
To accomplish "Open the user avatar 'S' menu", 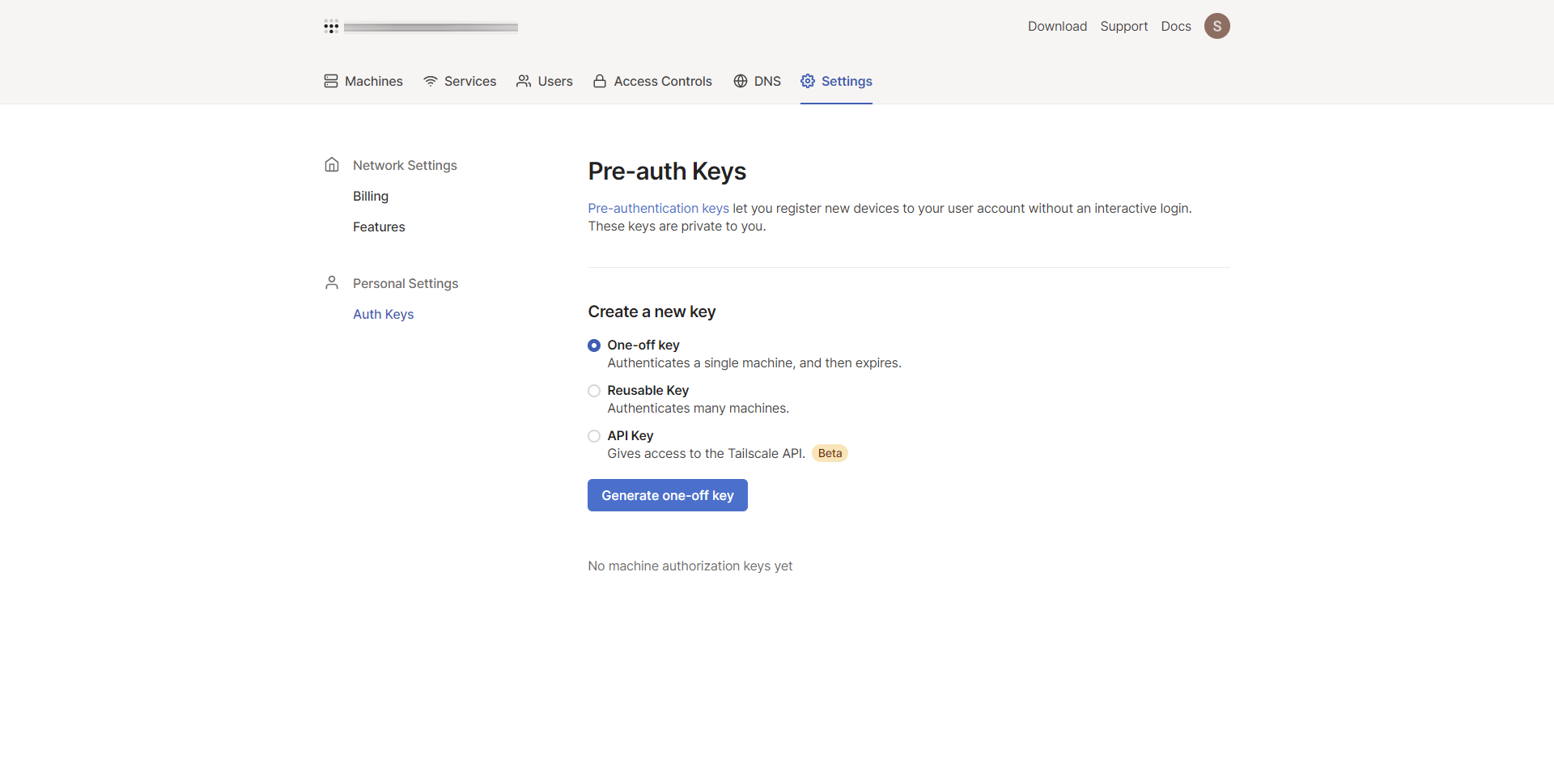I will pyautogui.click(x=1216, y=26).
